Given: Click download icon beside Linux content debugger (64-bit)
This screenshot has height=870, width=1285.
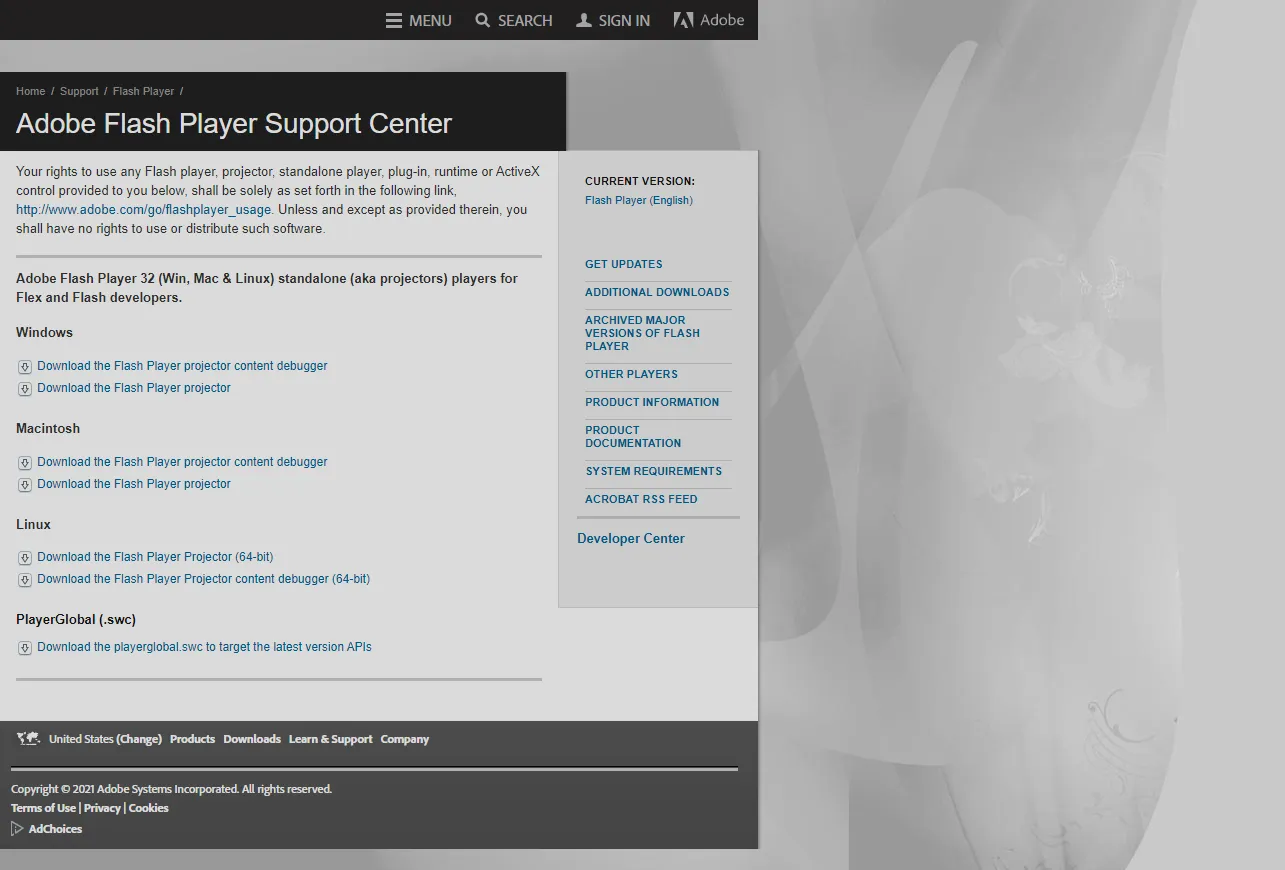Looking at the screenshot, I should (x=25, y=580).
